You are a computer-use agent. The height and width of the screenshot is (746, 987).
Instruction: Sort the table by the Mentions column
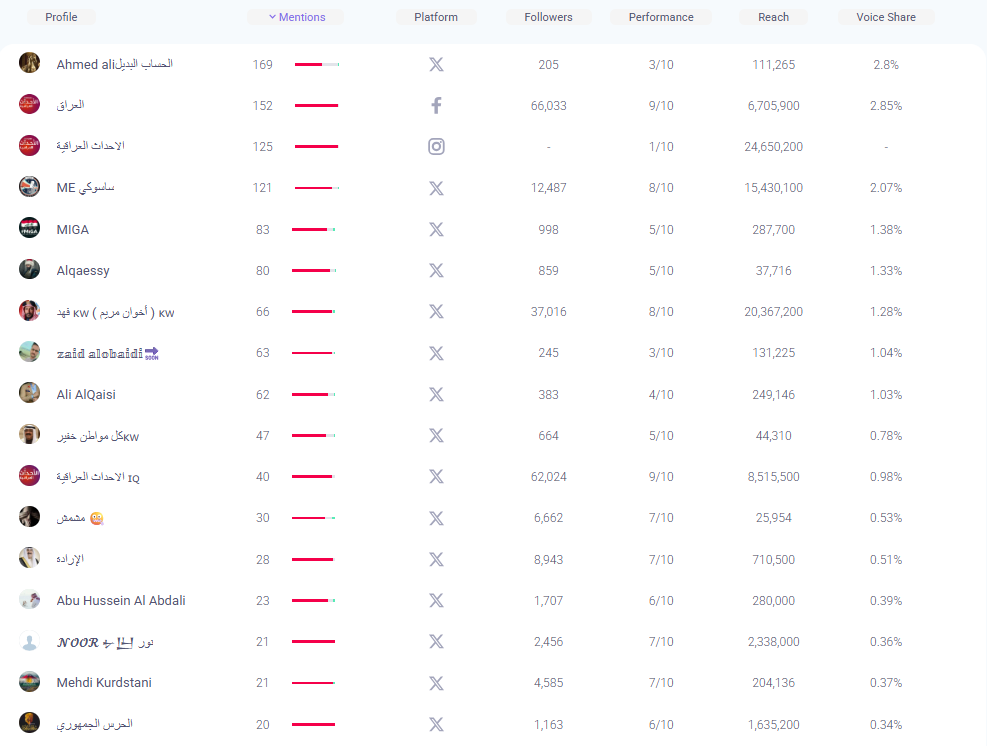click(x=295, y=17)
